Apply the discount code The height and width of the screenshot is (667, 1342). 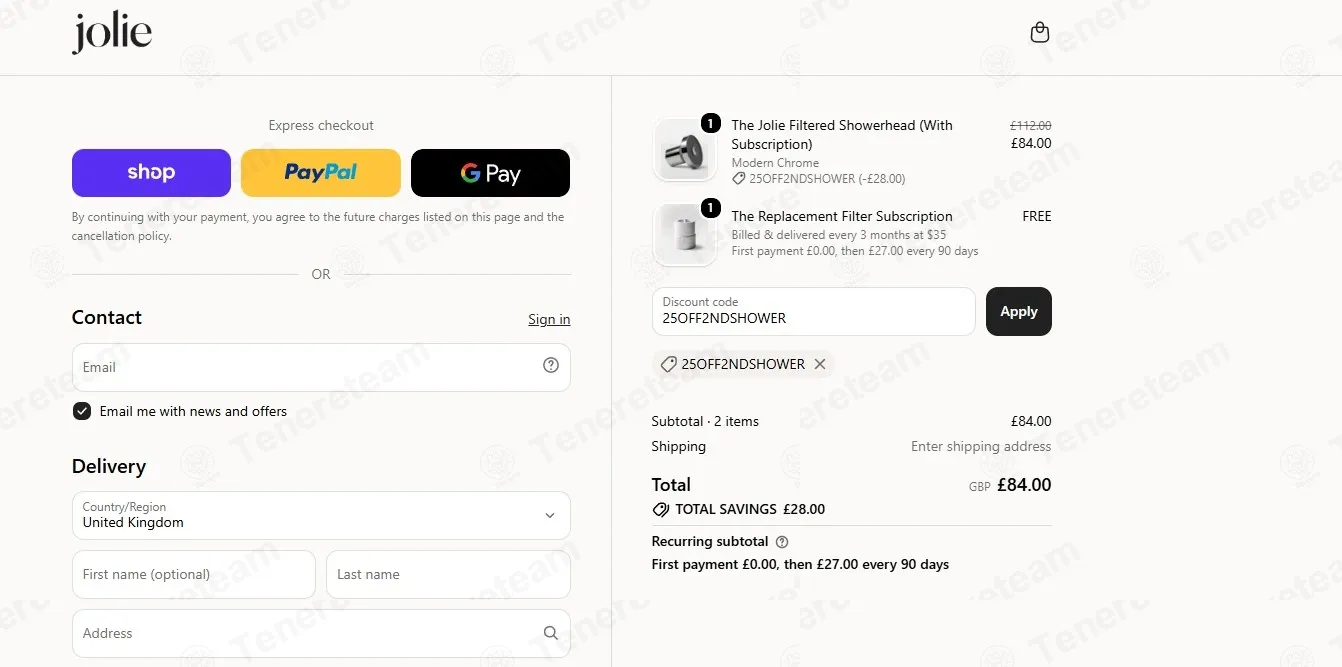[1019, 312]
